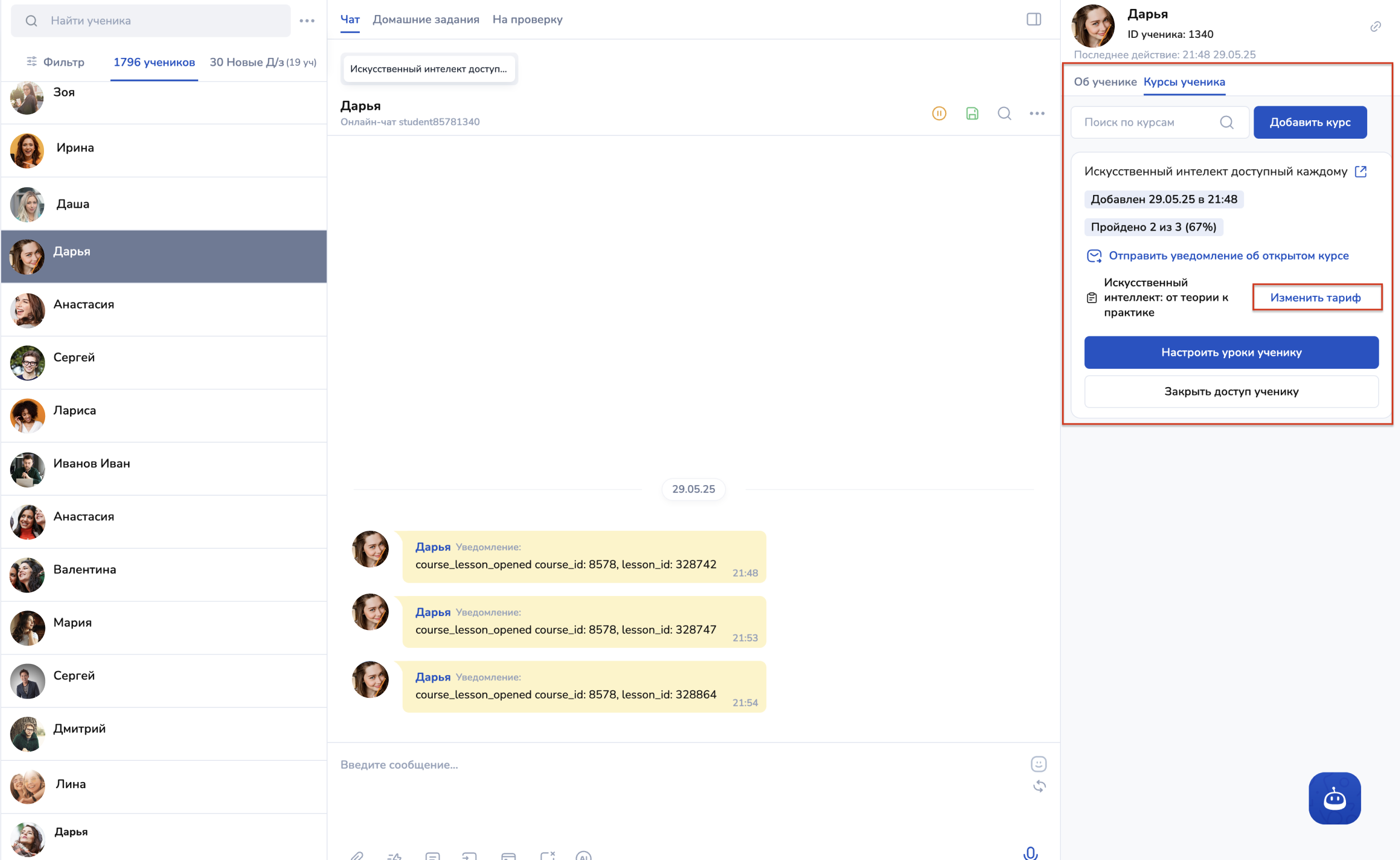
Task: Click the microphone voice message icon
Action: pos(1030,853)
